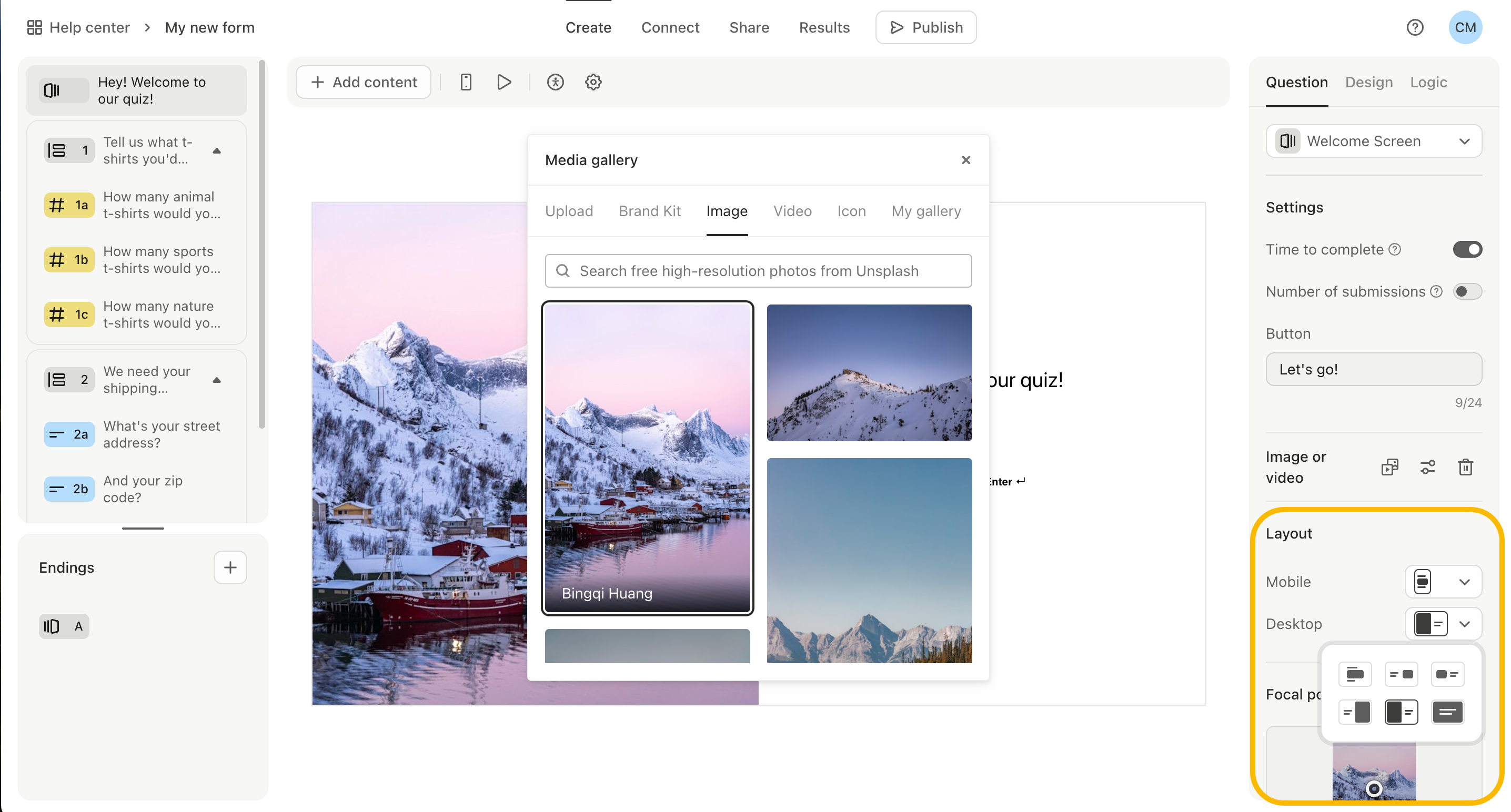
Task: Go to the Connect tab
Action: pyautogui.click(x=670, y=27)
